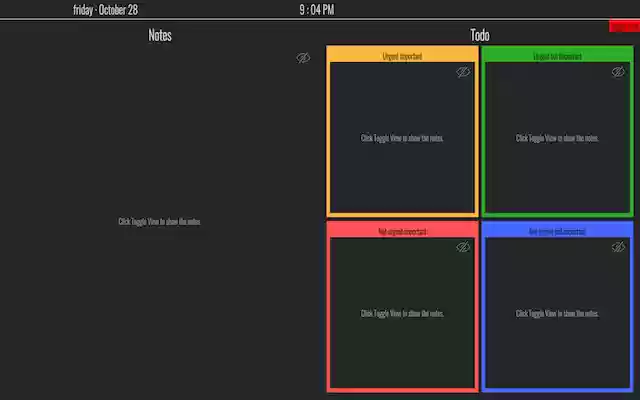Toggle view in the green todo quadrant
This screenshot has width=640, height=400.
[x=618, y=72]
